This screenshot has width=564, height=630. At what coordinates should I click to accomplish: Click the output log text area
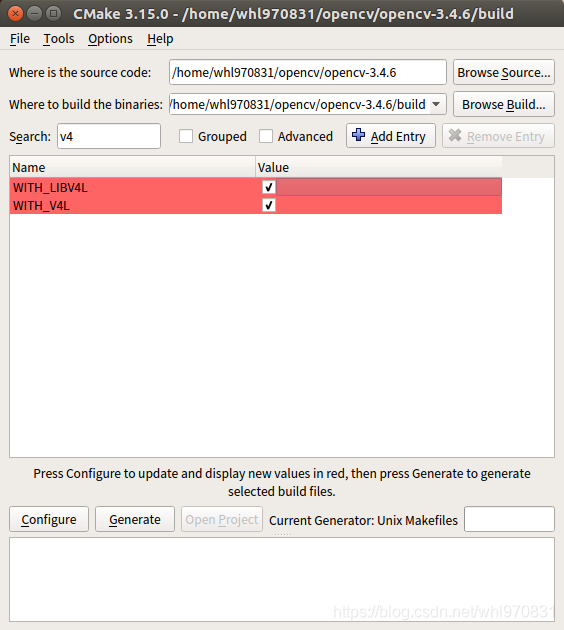coord(282,580)
